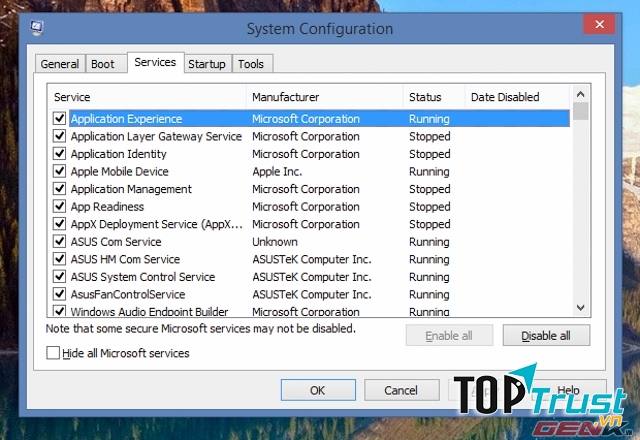The width and height of the screenshot is (640, 440).
Task: Sort by the Manufacturer column header
Action: click(324, 97)
